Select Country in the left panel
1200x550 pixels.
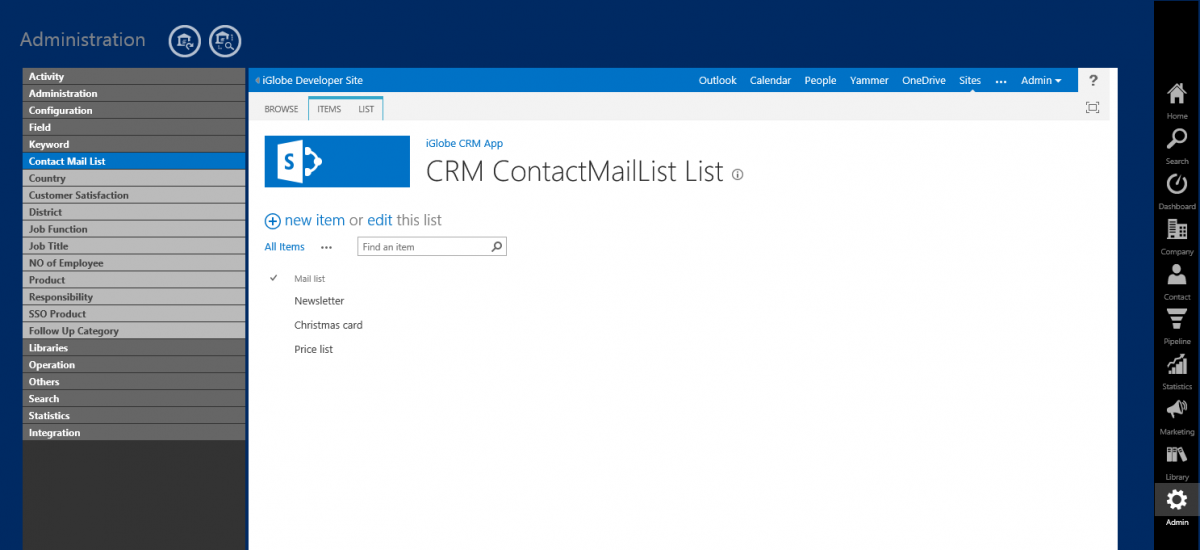pos(134,178)
